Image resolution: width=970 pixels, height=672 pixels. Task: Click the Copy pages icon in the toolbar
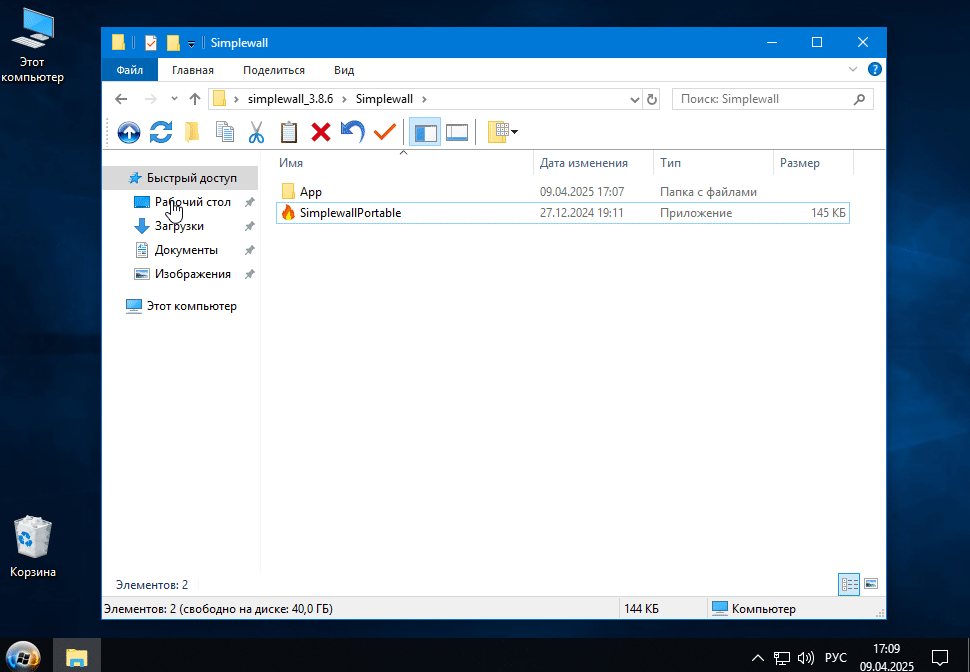(x=225, y=132)
